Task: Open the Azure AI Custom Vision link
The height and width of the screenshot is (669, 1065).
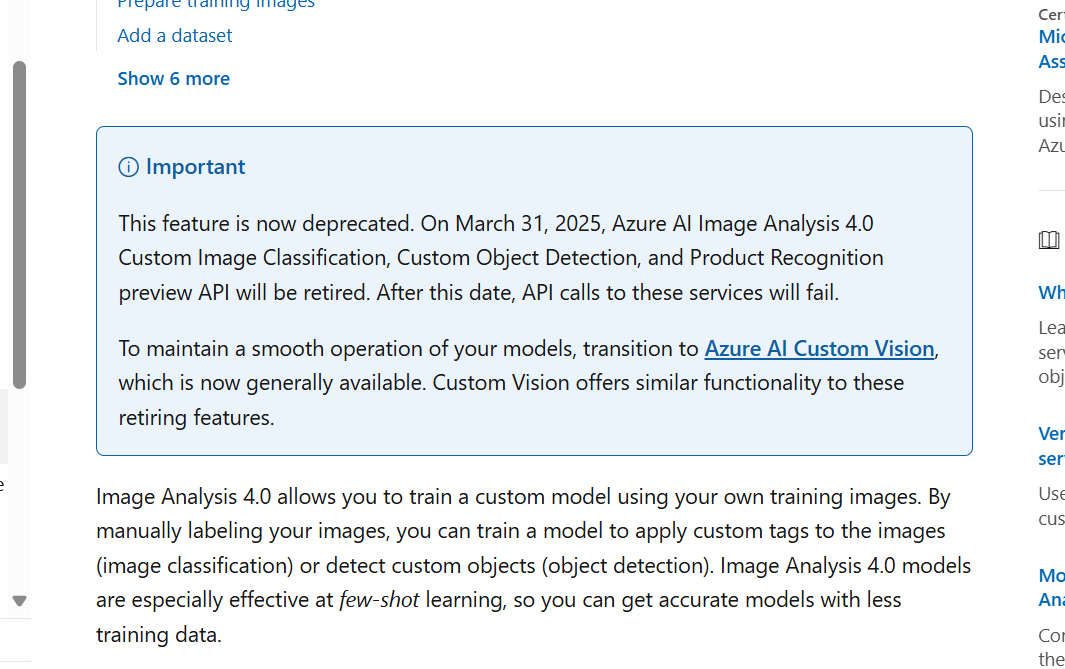Action: click(x=819, y=348)
